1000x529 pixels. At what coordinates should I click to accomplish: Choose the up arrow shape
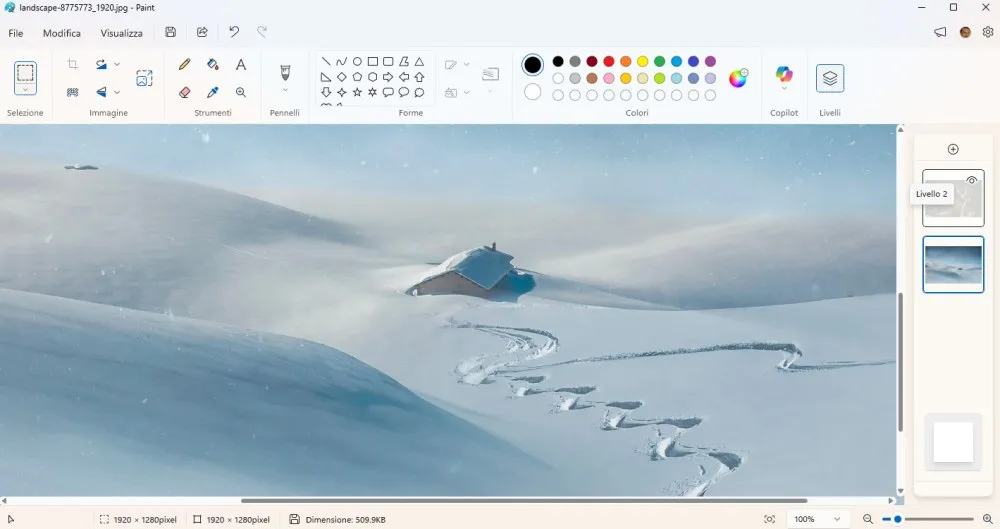(x=419, y=77)
